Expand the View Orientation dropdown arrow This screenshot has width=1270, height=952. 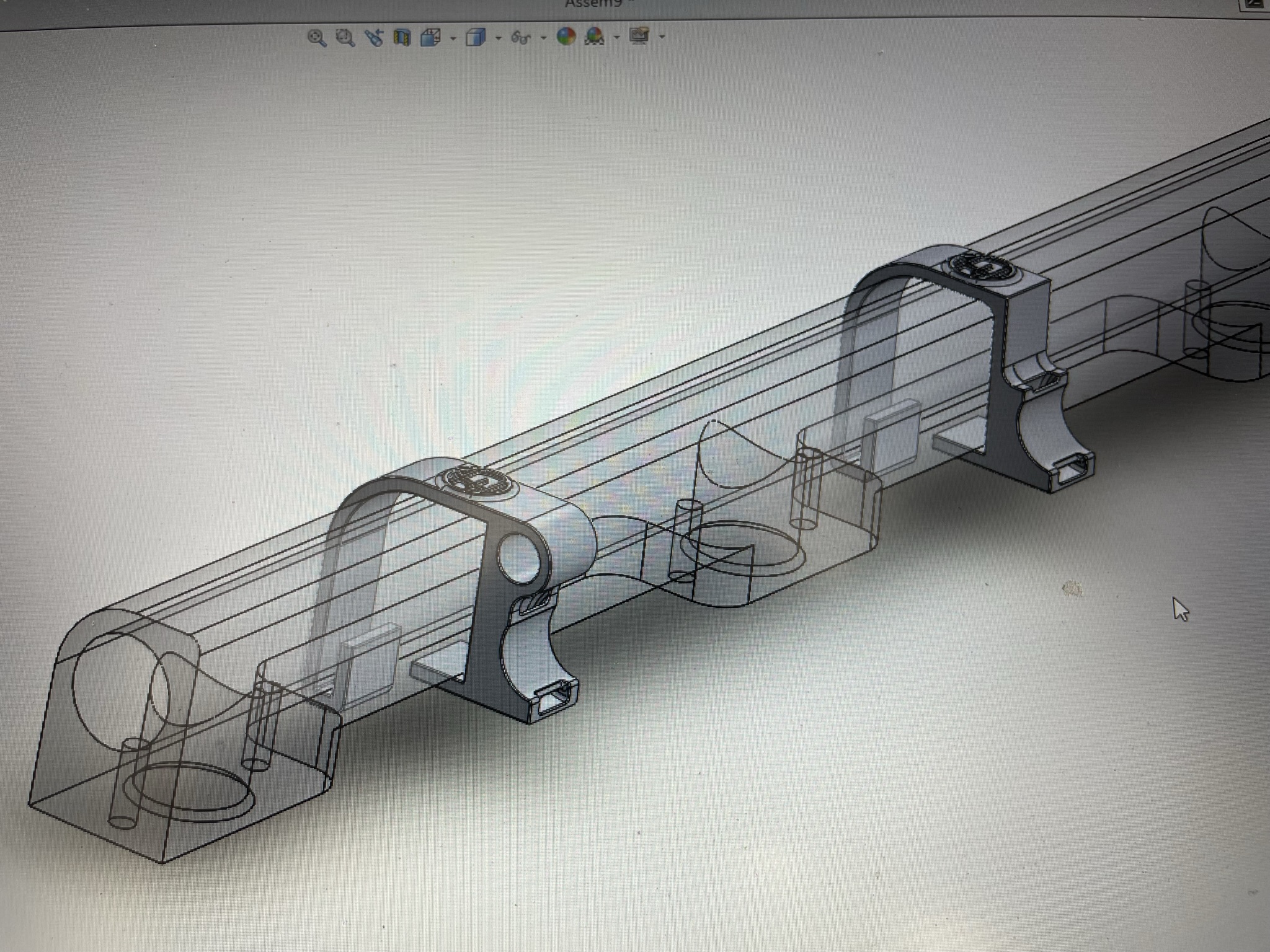tap(453, 39)
